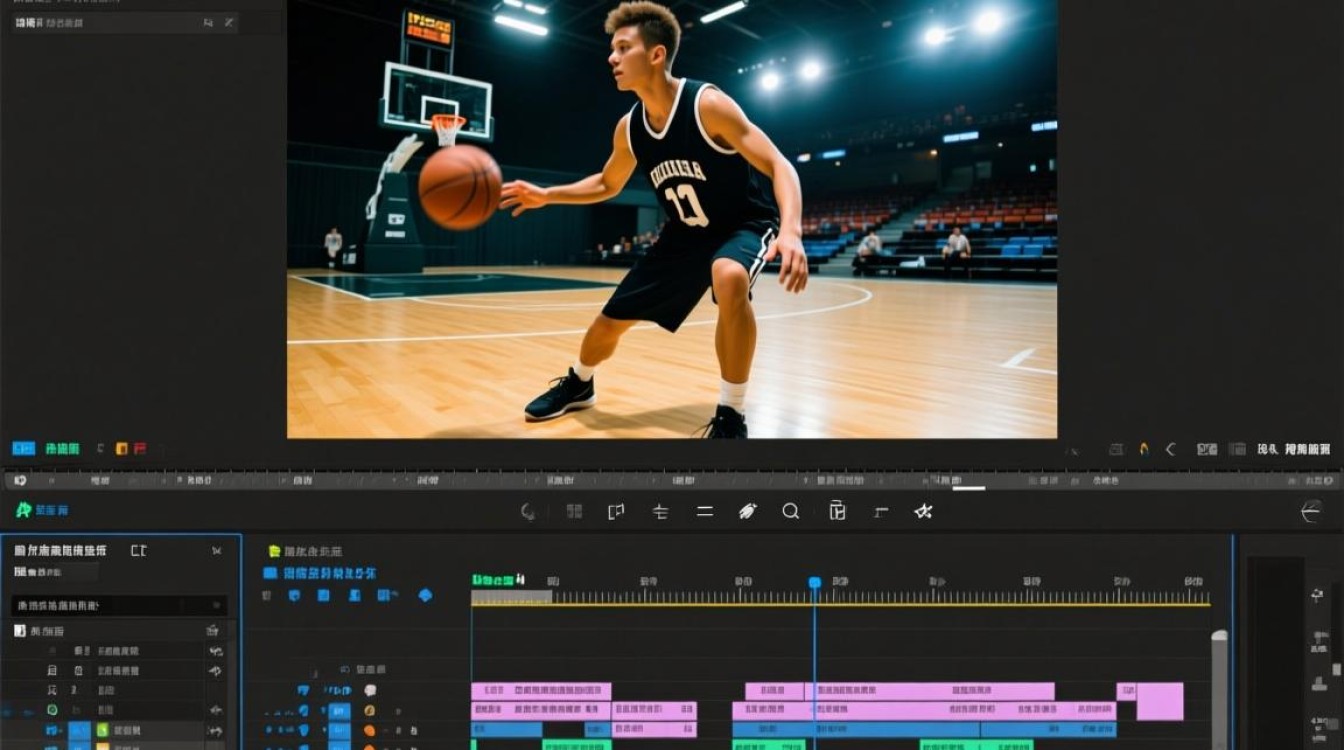Viewport: 1344px width, 750px height.
Task: Click the magnifier zoom tool in center toolbar
Action: tap(790, 511)
